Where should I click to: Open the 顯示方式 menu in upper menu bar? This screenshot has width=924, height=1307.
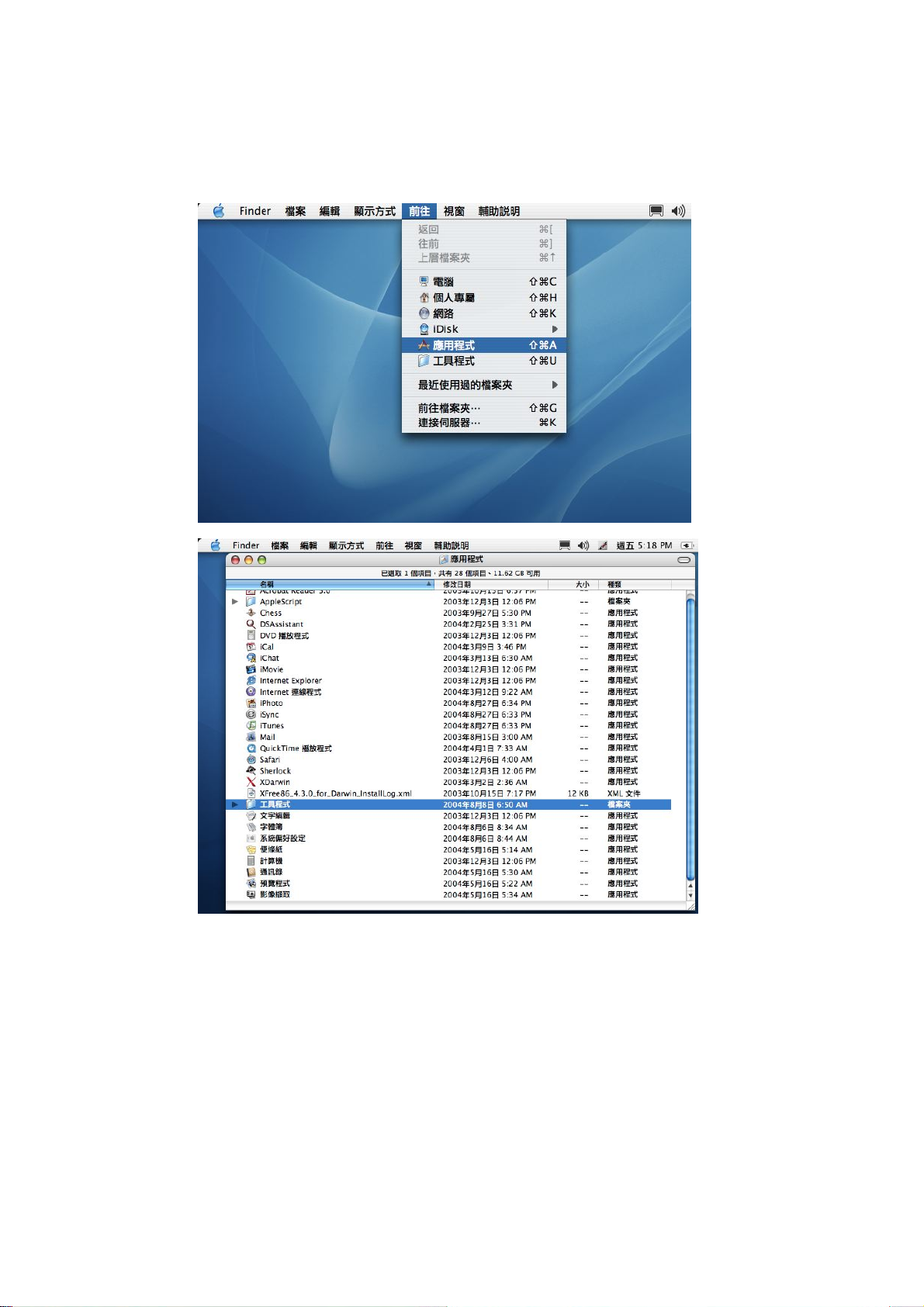point(375,211)
